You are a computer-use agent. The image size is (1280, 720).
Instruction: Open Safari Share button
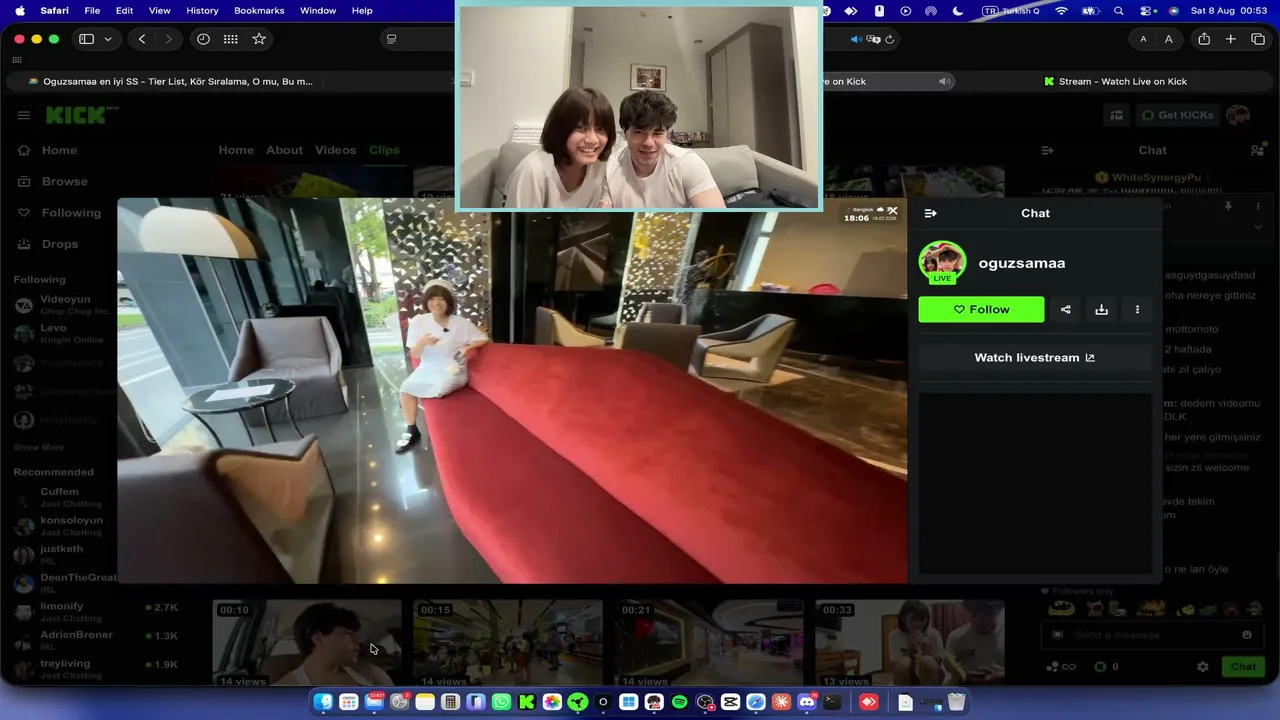tap(1204, 39)
